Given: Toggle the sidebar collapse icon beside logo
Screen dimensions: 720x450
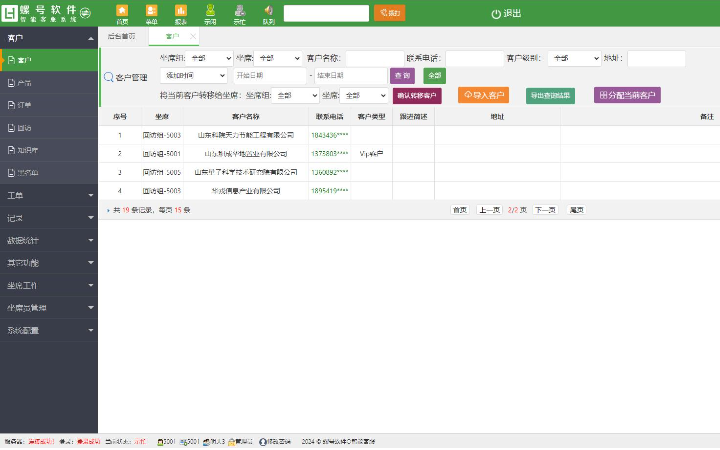Looking at the screenshot, I should (x=85, y=13).
